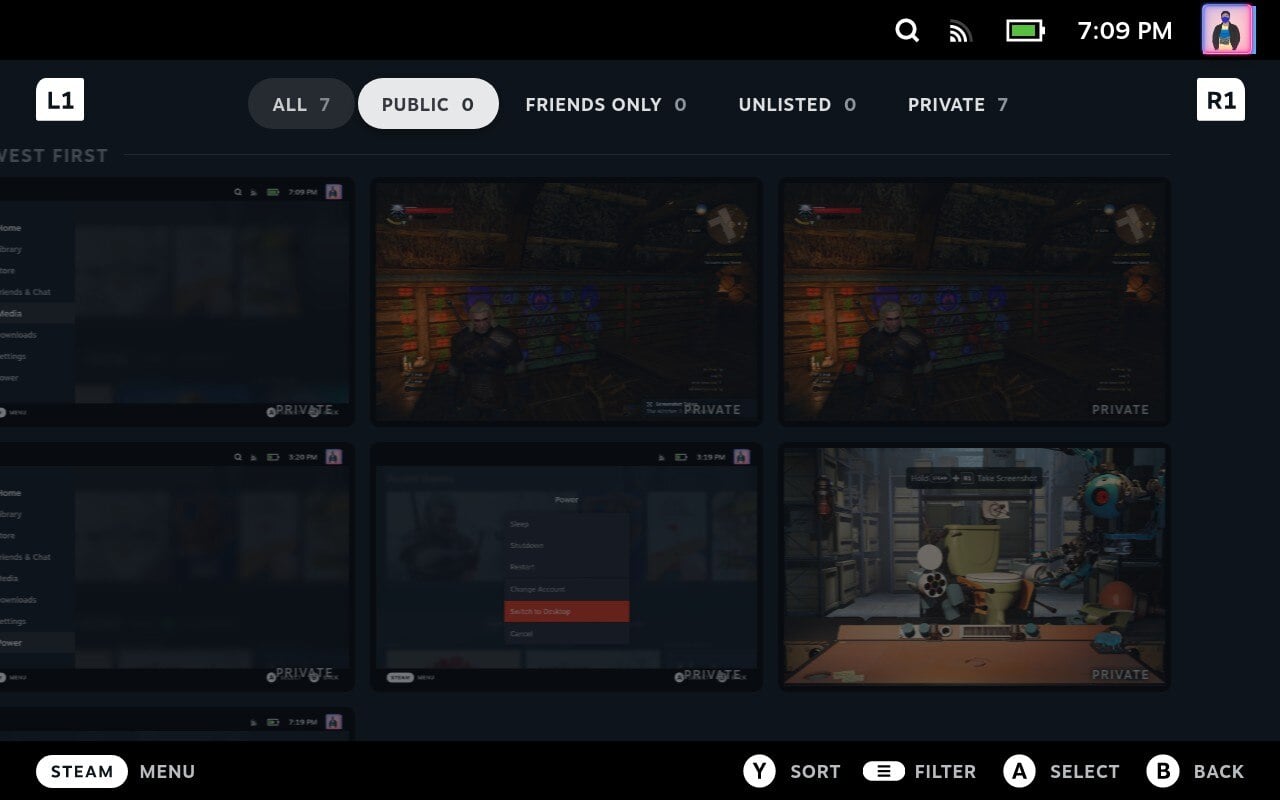Viewport: 1280px width, 800px height.
Task: Click the BACK label
Action: click(1219, 771)
